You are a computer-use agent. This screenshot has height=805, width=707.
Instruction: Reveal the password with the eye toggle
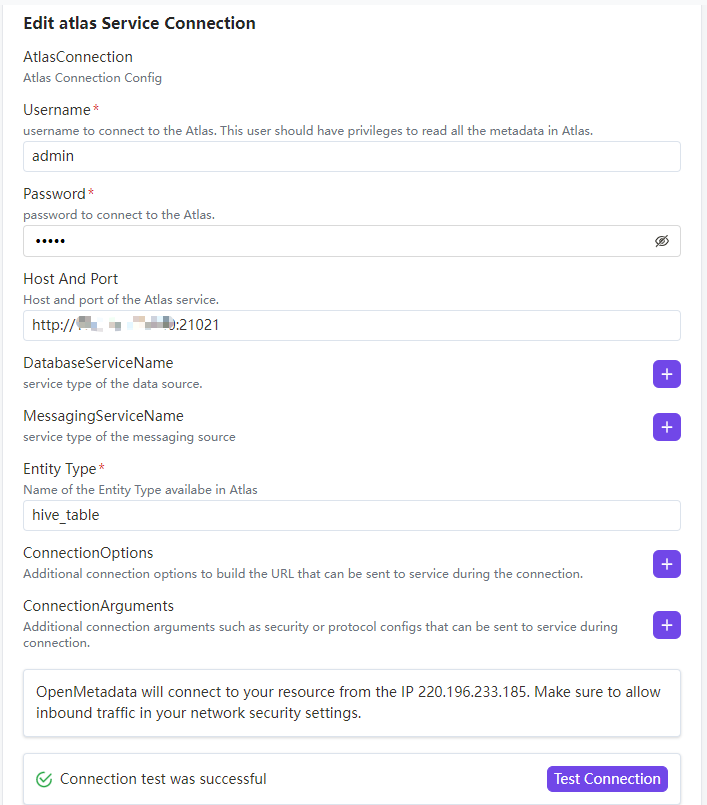pyautogui.click(x=662, y=240)
